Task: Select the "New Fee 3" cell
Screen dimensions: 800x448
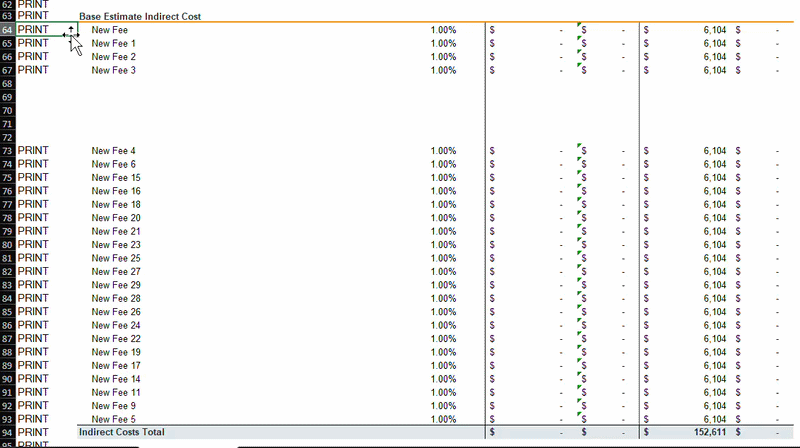Action: (113, 70)
